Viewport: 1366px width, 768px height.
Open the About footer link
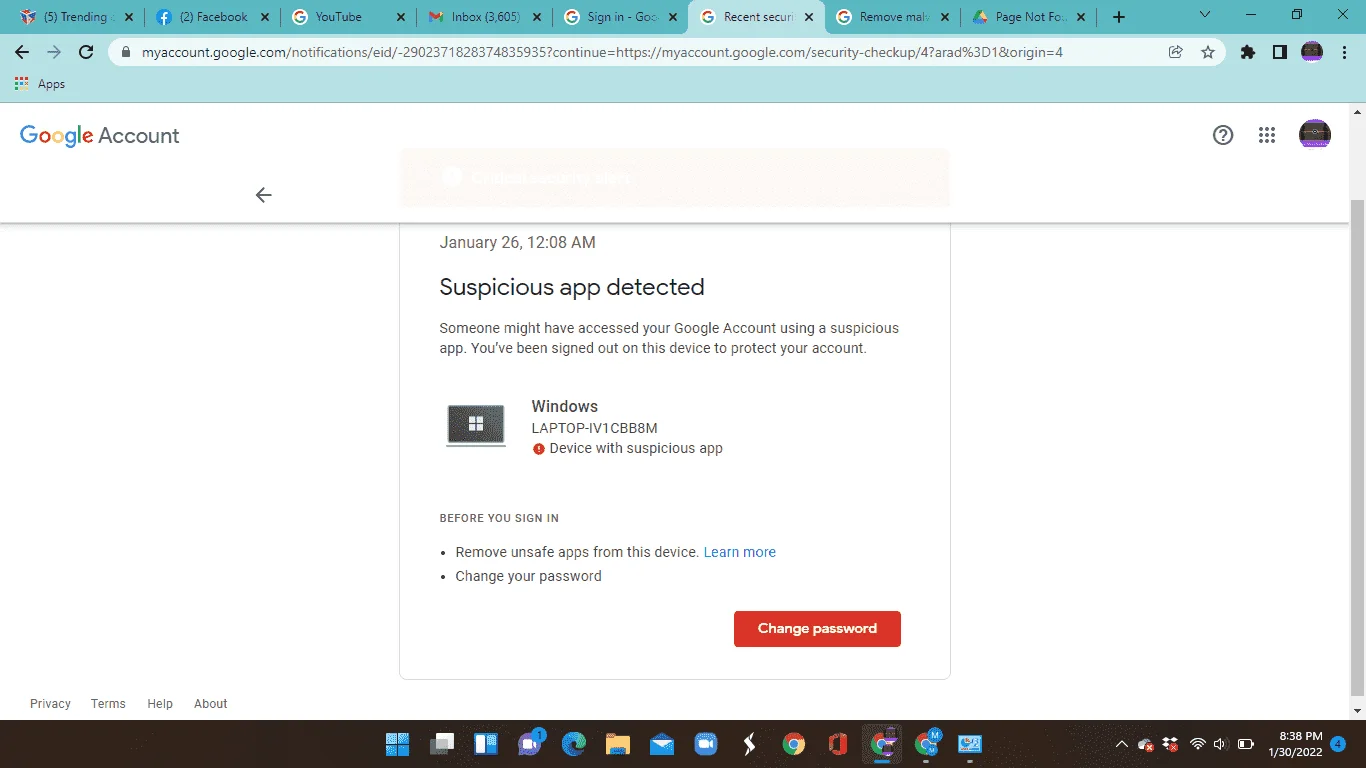pos(211,704)
